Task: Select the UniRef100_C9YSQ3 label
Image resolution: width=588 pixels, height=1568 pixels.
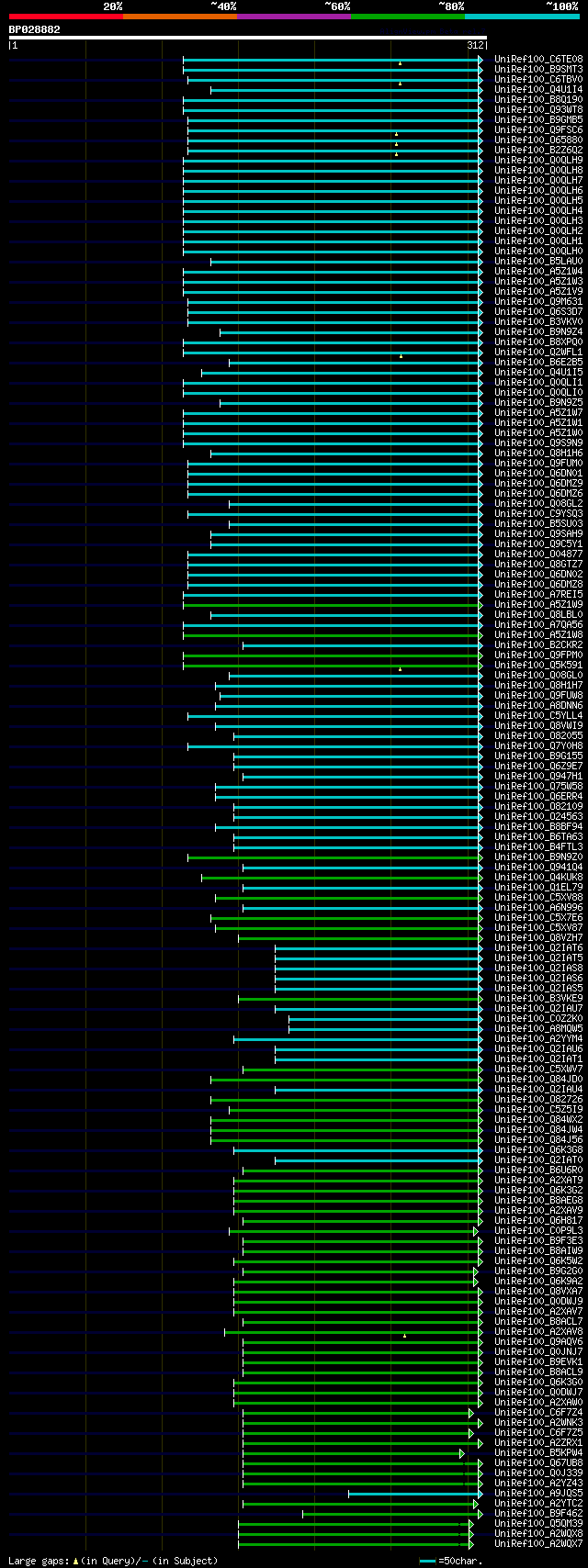Action: pos(538,513)
